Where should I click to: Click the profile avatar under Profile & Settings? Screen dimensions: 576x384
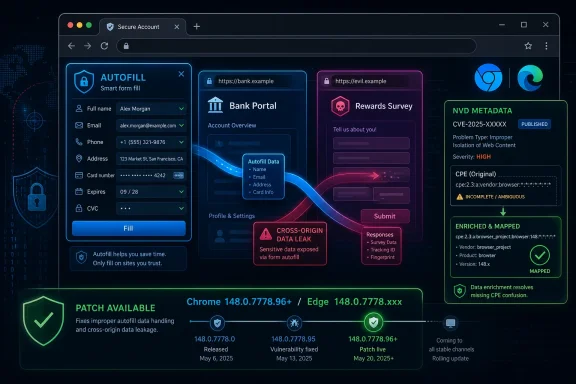220,236
